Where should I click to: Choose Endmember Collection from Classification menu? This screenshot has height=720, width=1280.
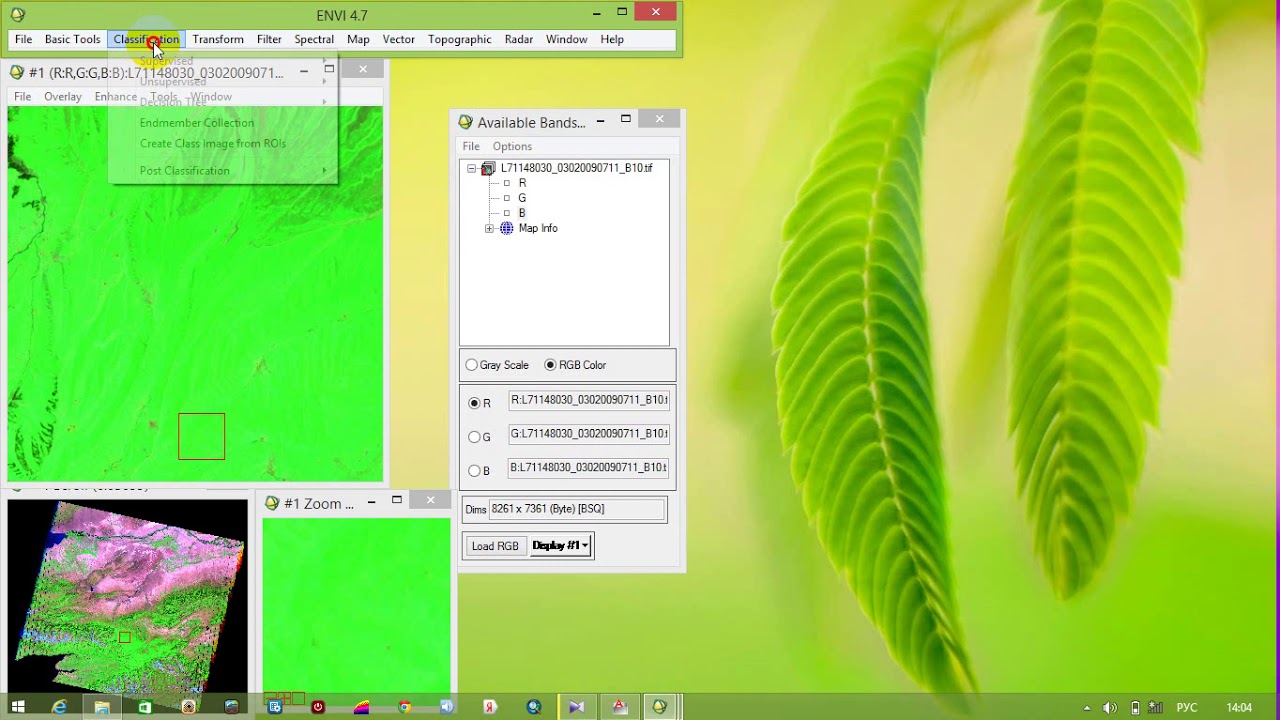click(x=197, y=123)
